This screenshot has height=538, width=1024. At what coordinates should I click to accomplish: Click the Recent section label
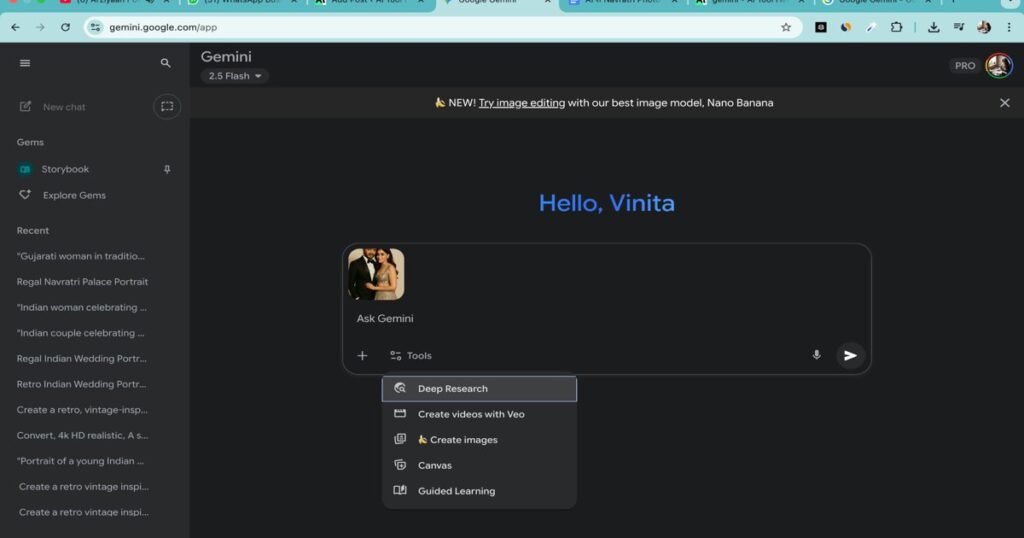[33, 230]
